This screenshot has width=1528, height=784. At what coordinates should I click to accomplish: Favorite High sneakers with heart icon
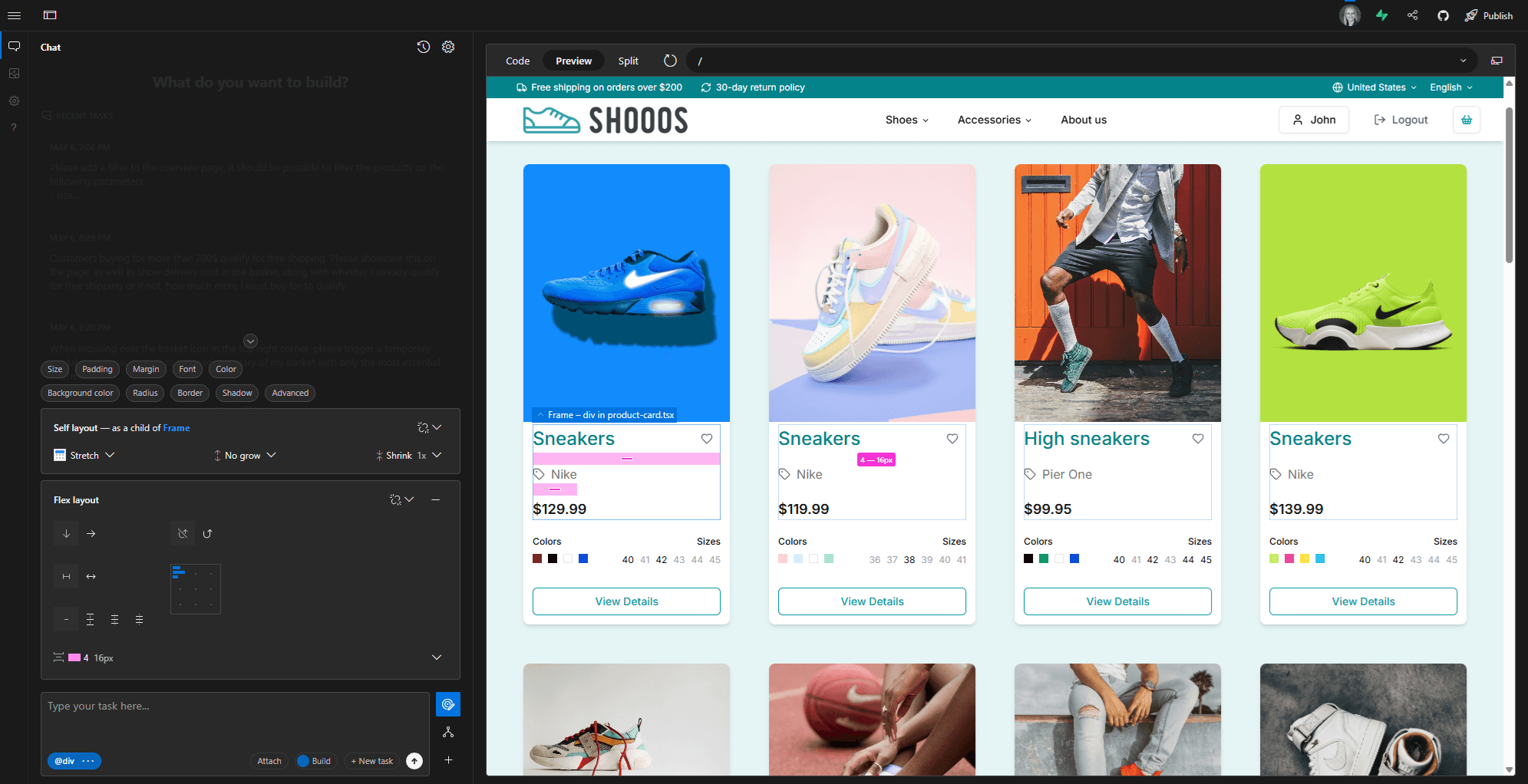click(x=1198, y=439)
